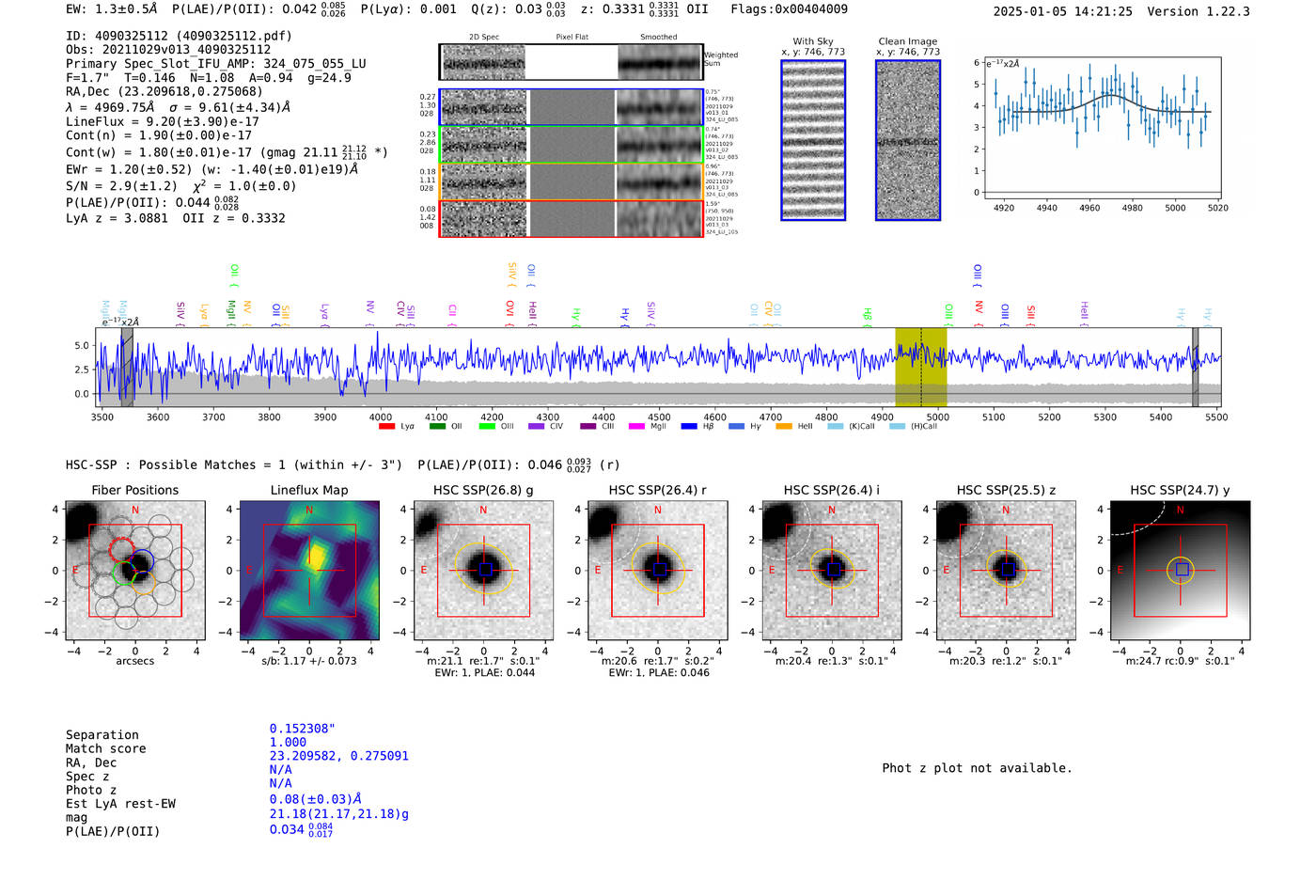The width and height of the screenshot is (1316, 896).
Task: Click the purple CIV legend swatch
Action: pos(536,427)
